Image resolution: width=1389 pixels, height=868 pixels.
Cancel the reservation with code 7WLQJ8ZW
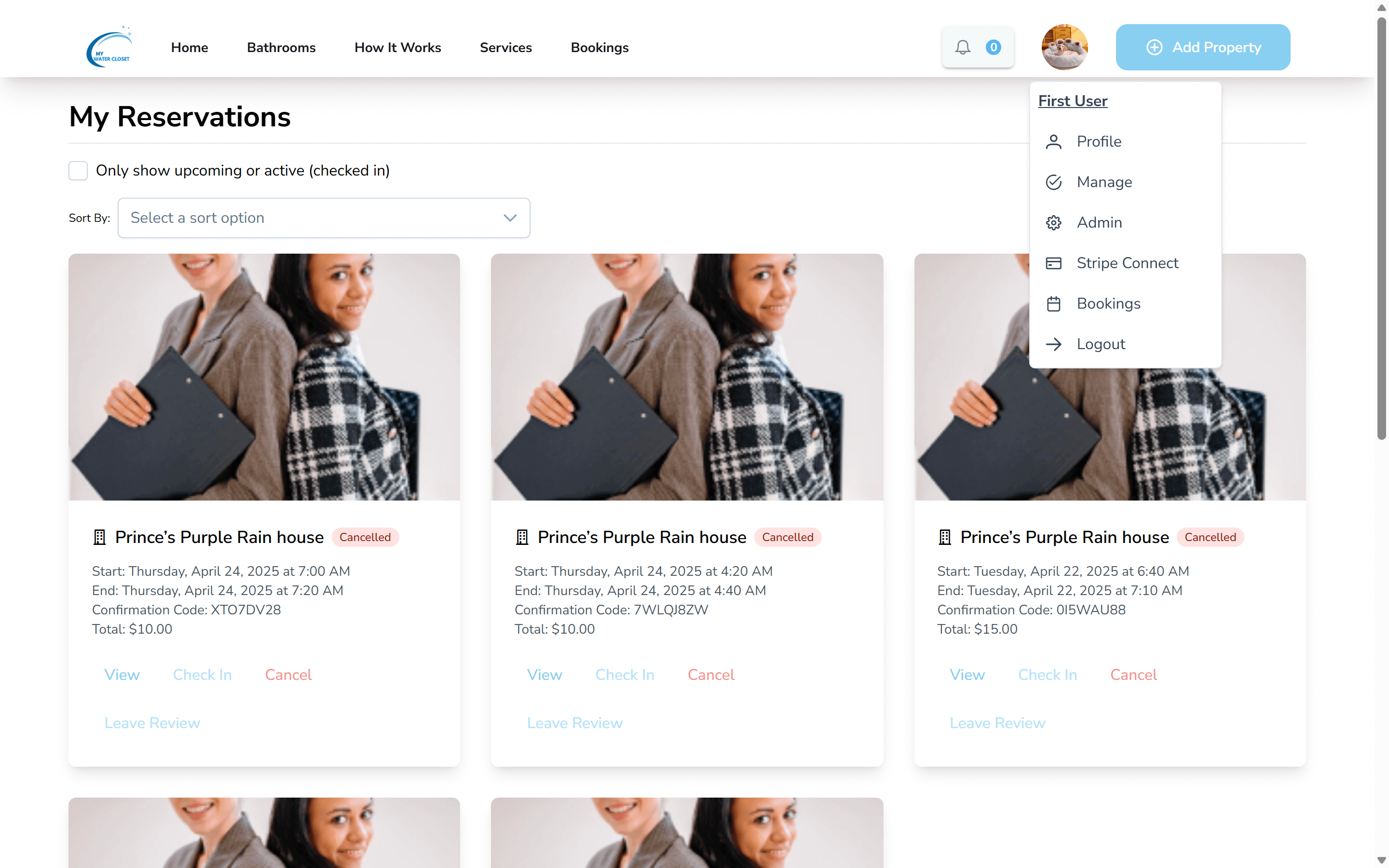[710, 675]
